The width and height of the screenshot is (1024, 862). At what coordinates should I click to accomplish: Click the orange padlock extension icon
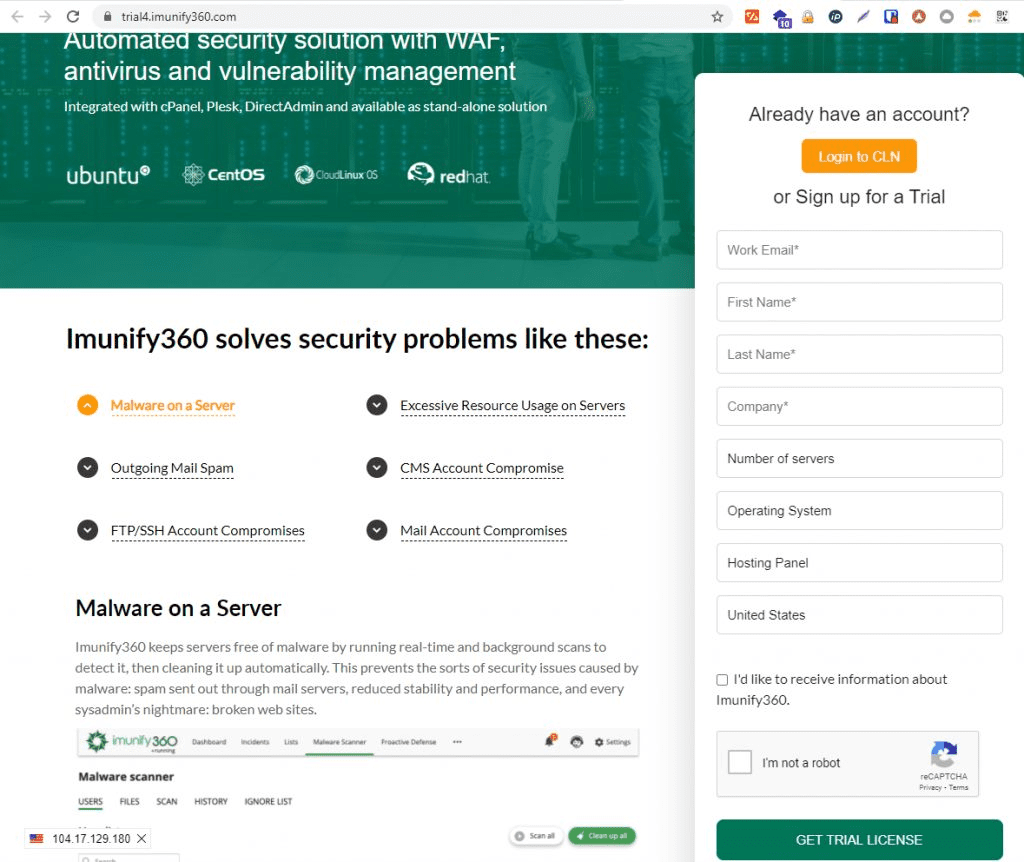[808, 16]
